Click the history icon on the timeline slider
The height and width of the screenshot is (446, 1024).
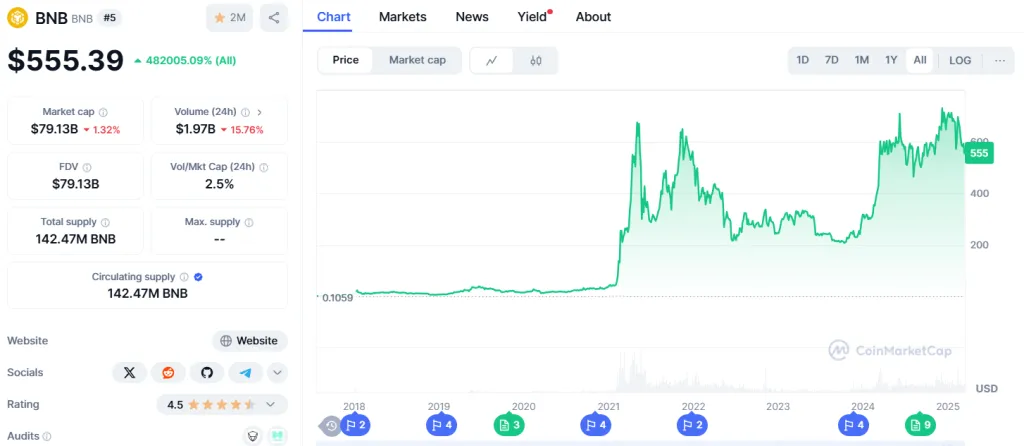(x=331, y=427)
